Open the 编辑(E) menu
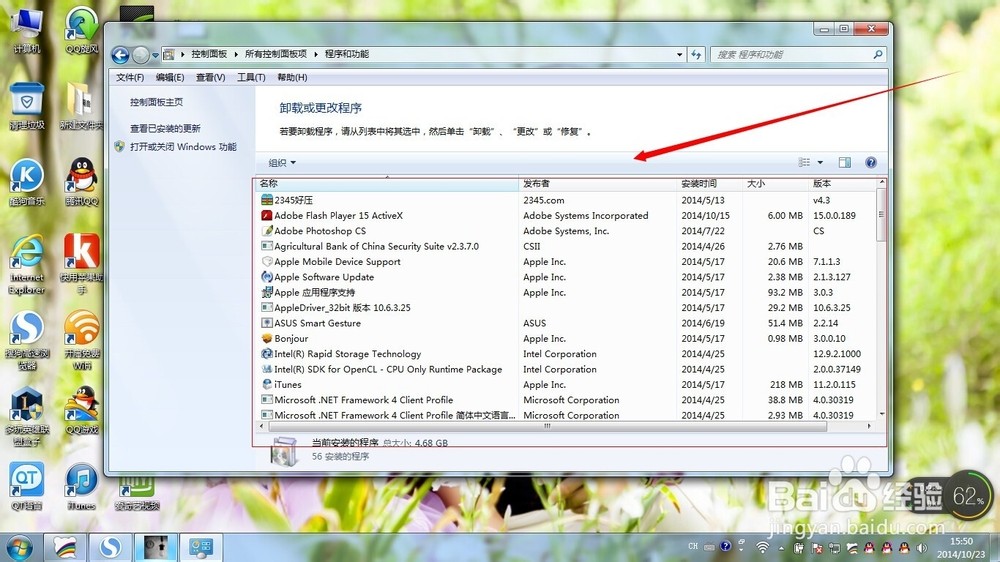Viewport: 1000px width, 562px height. [170, 77]
